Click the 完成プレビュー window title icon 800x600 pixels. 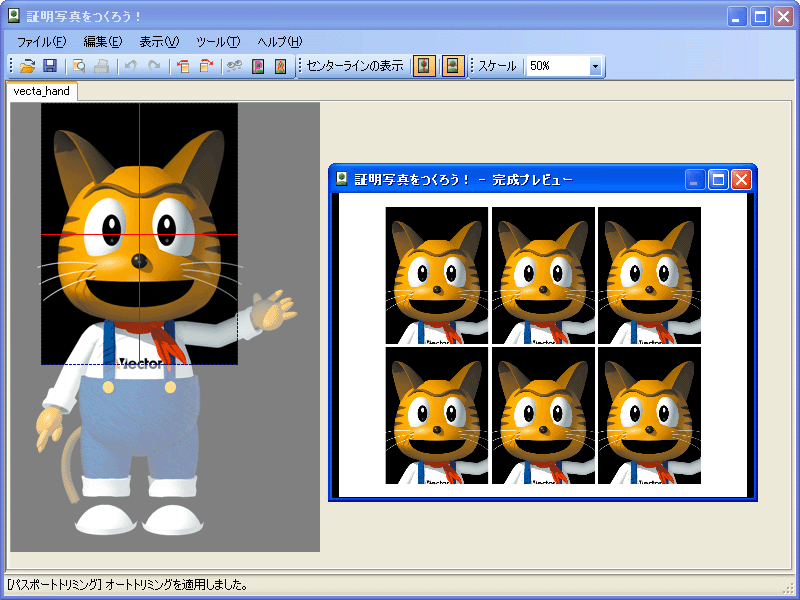coord(341,179)
